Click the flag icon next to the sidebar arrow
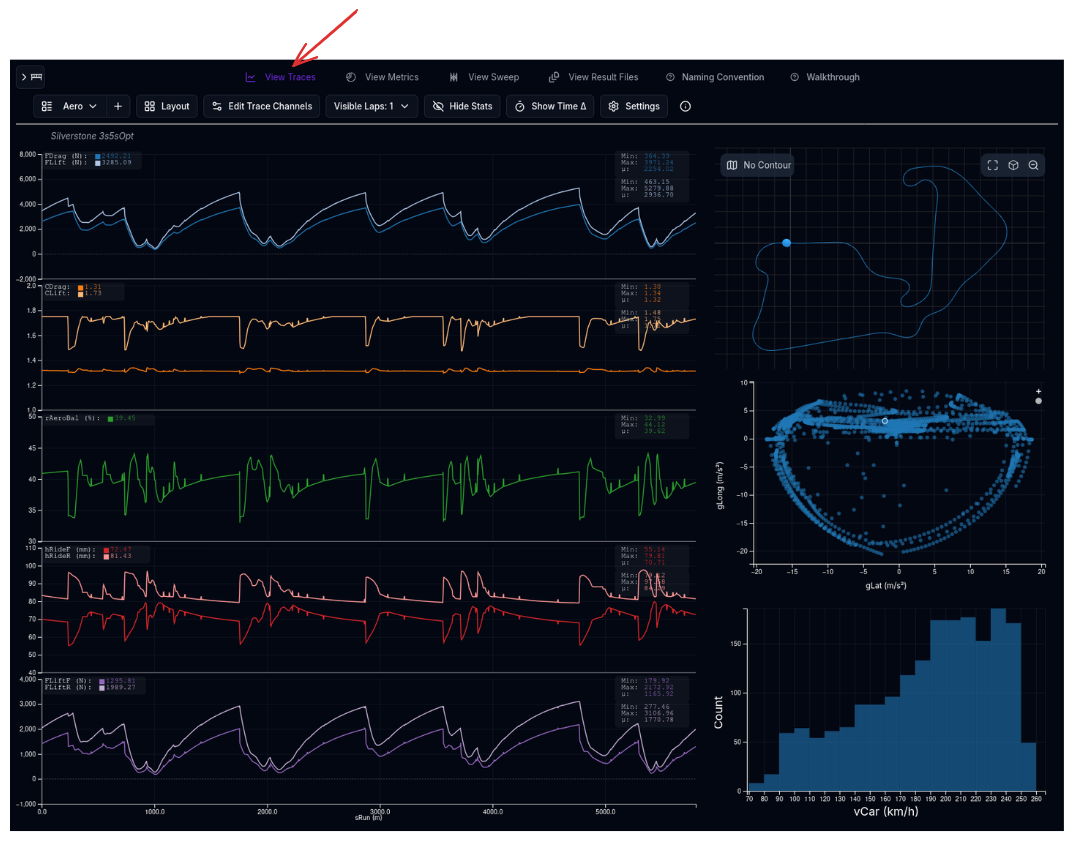 tap(37, 76)
